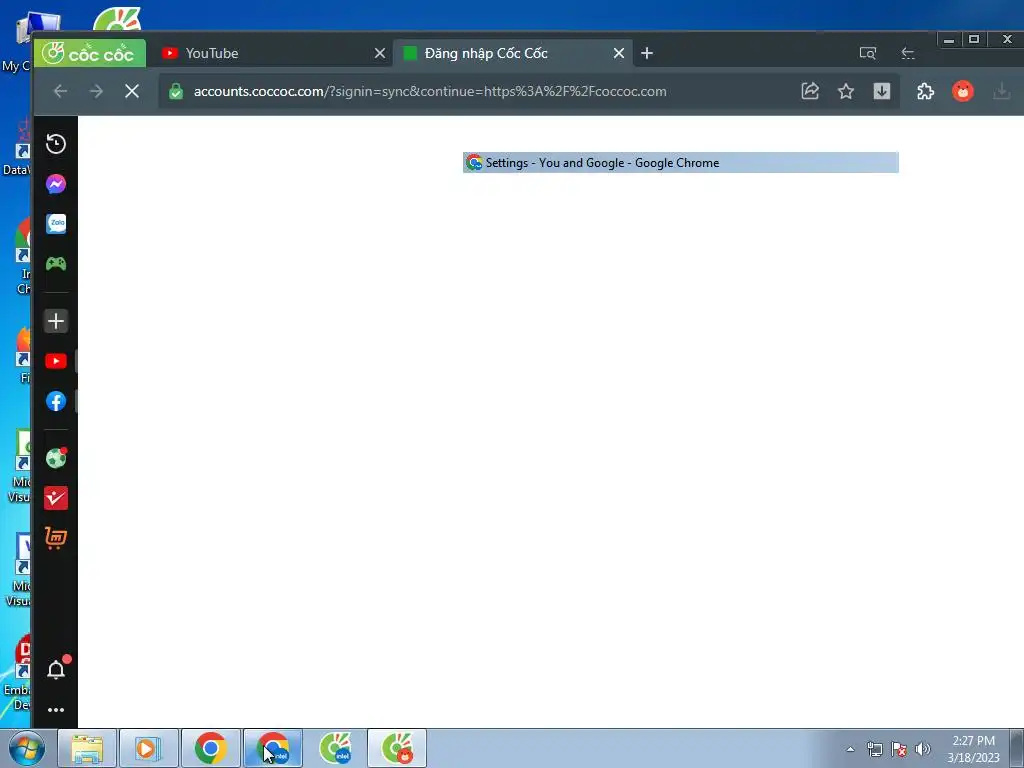Open Facebook sidebar shortcut
The height and width of the screenshot is (768, 1024).
tap(56, 401)
